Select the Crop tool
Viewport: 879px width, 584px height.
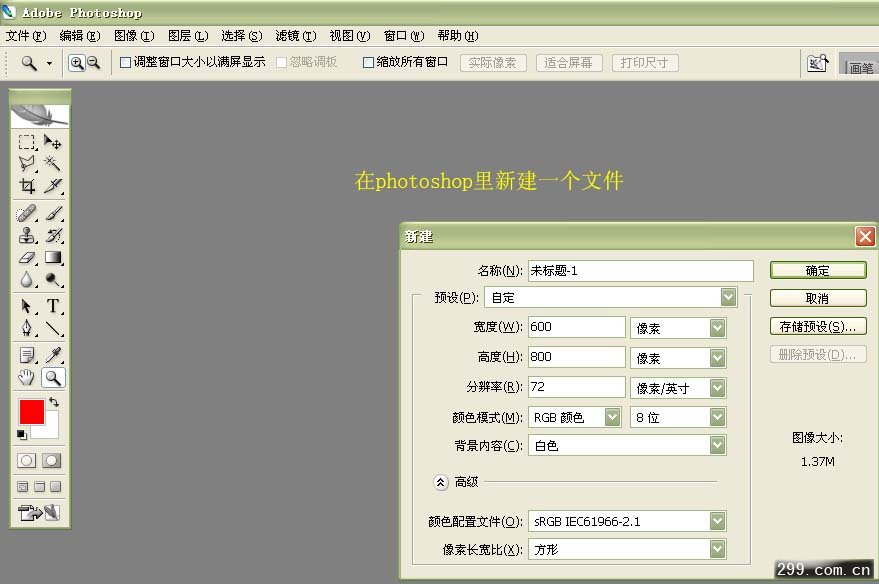click(26, 186)
